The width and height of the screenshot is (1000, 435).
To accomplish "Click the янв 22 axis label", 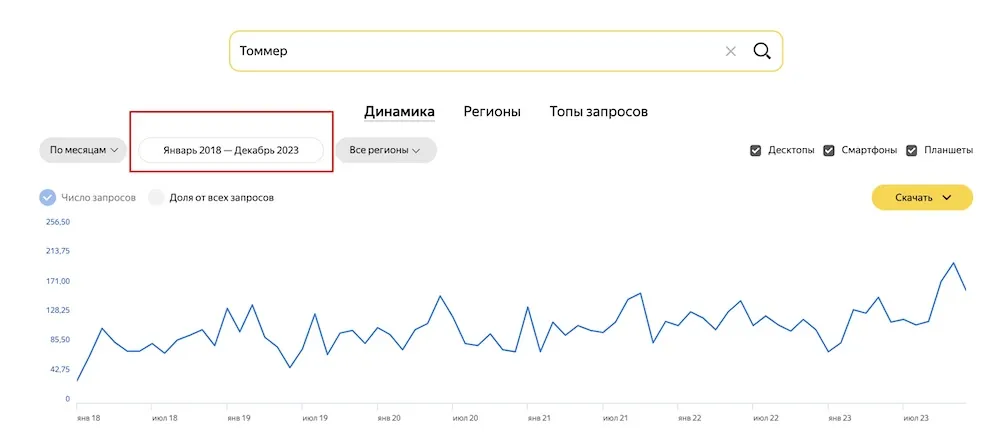I will [x=690, y=418].
